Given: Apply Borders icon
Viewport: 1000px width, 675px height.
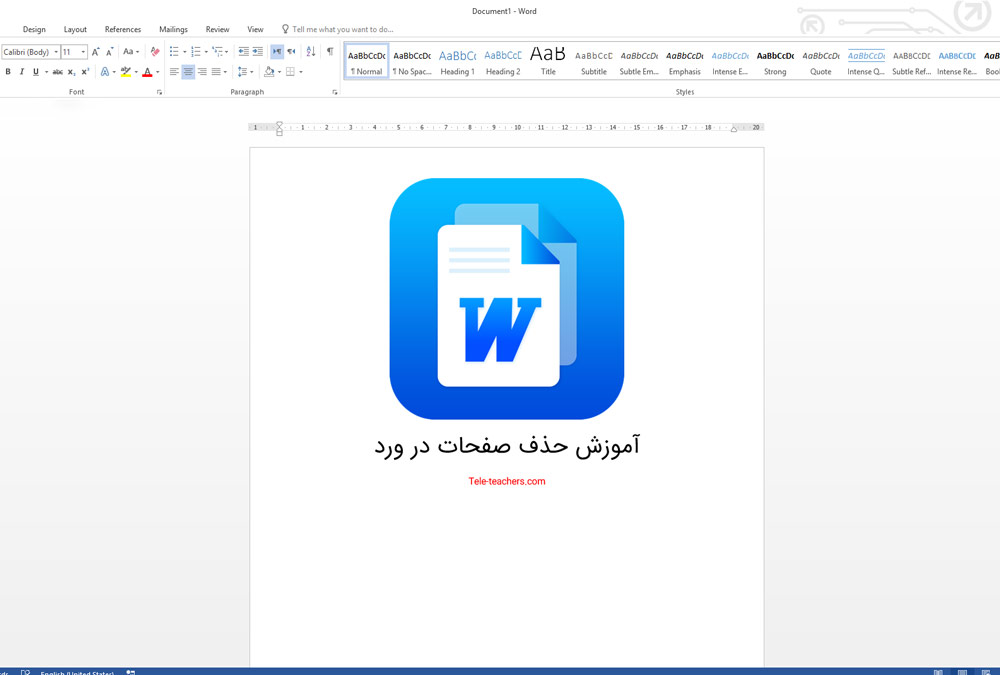Looking at the screenshot, I should tap(290, 72).
